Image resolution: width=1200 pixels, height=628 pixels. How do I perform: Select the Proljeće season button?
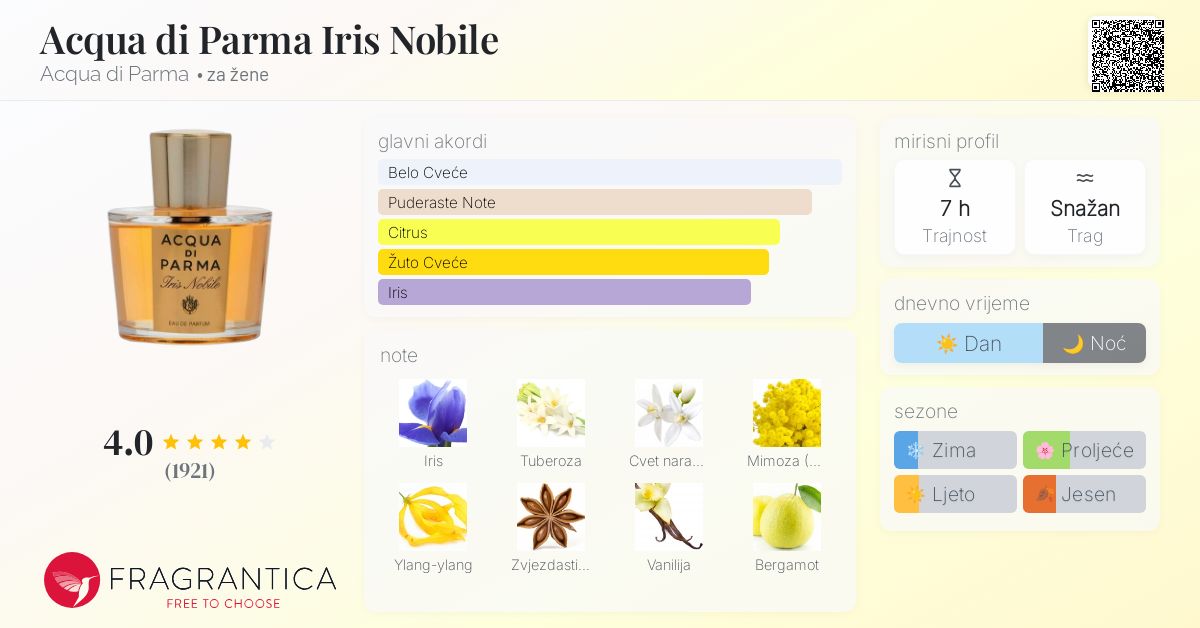(1084, 450)
